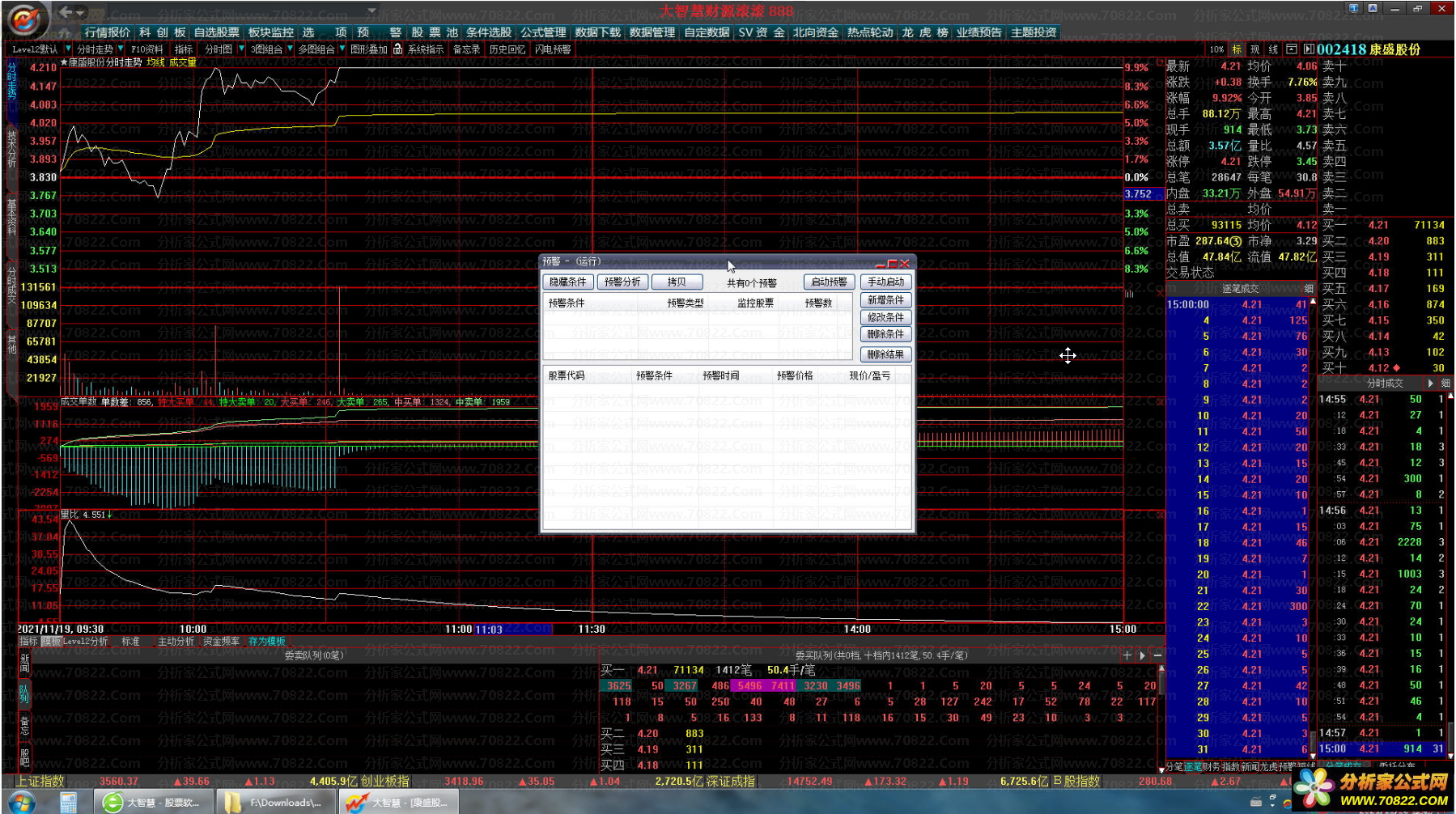Expand the 3图组合 dropdown arrow

[x=290, y=49]
